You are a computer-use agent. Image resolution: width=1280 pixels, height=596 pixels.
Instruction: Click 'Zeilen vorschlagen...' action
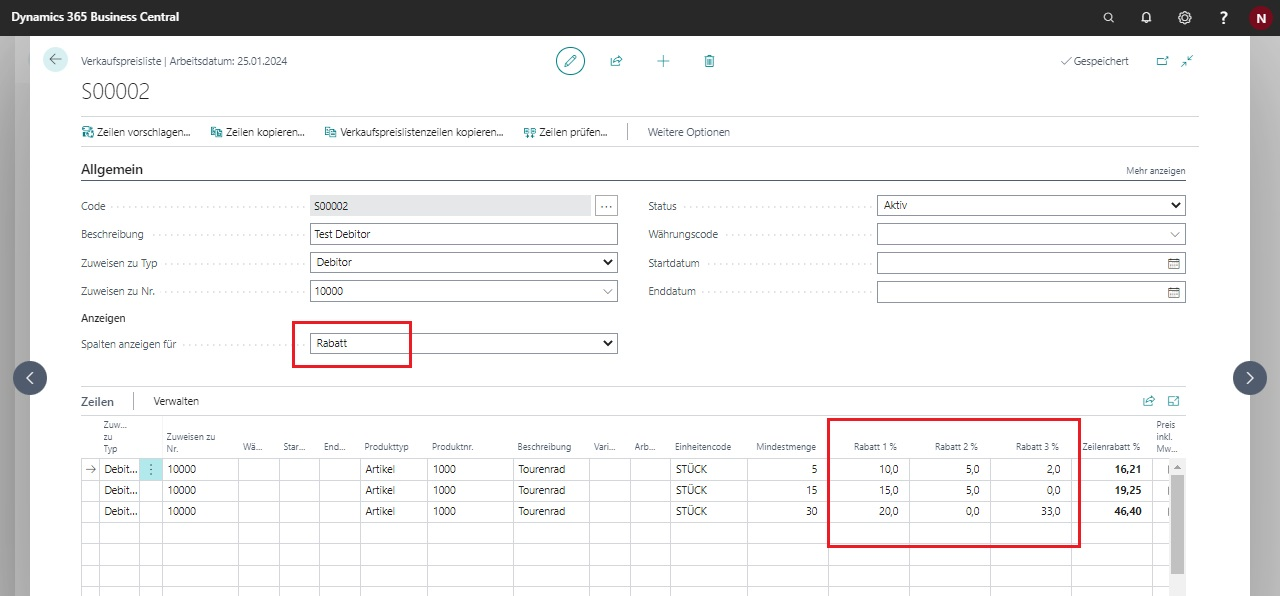click(136, 132)
